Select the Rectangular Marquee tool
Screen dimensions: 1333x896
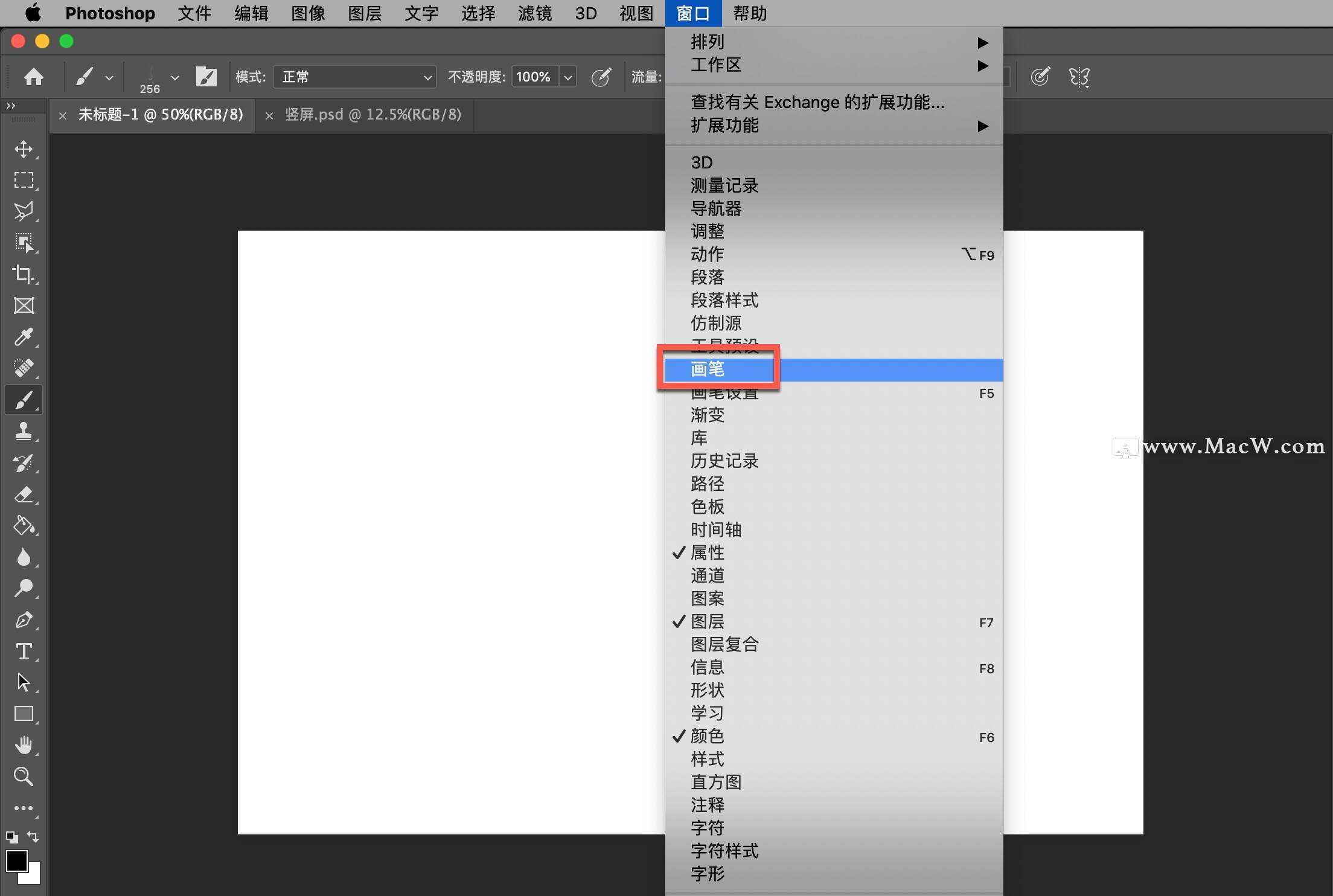[x=24, y=179]
